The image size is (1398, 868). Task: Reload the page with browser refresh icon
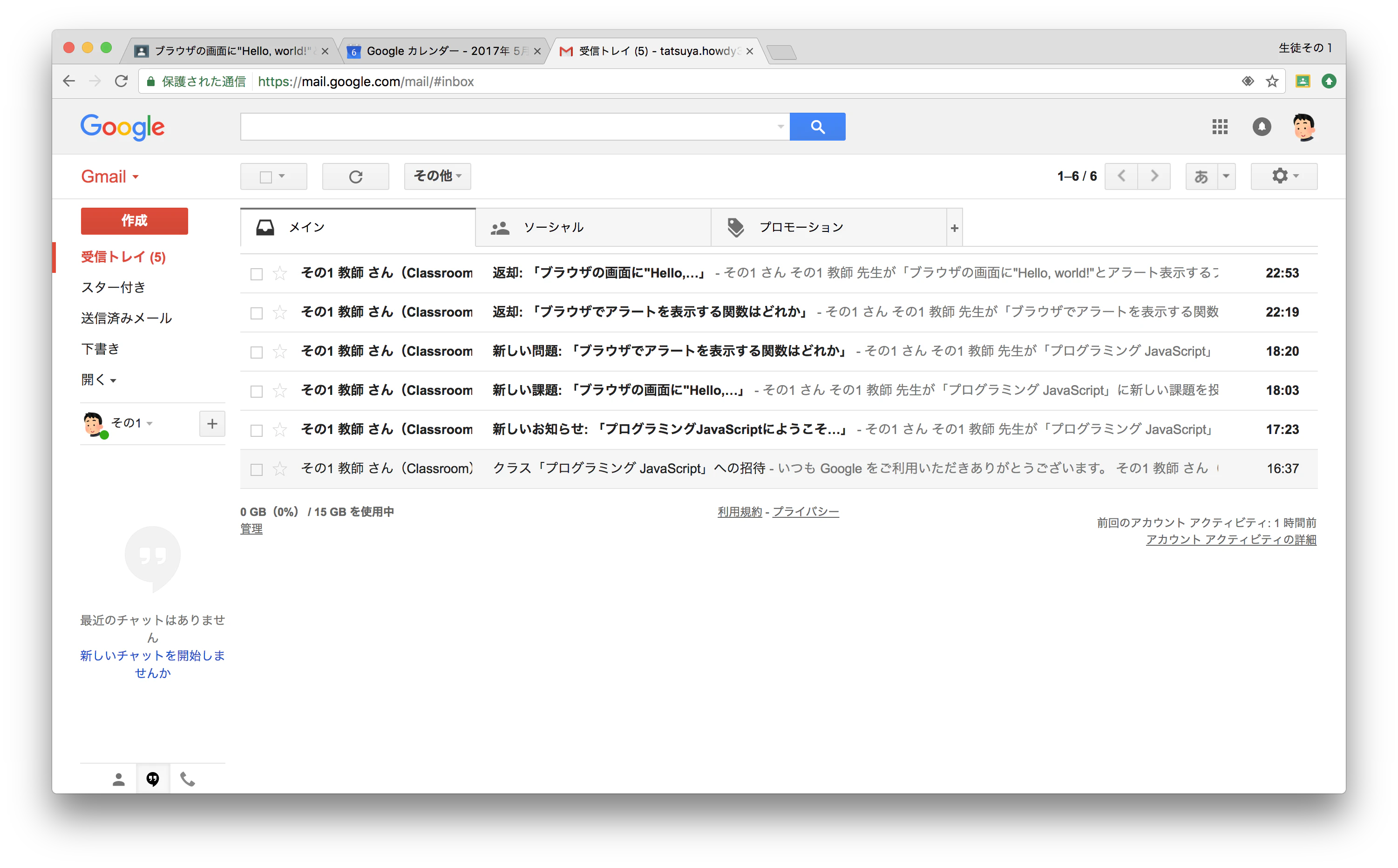tap(121, 81)
